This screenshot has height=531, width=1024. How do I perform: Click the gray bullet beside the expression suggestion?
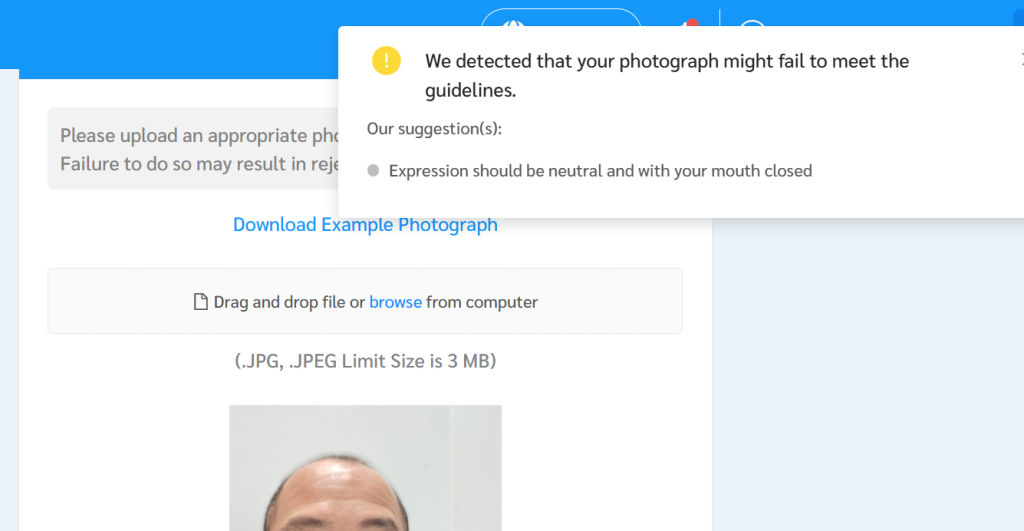373,171
